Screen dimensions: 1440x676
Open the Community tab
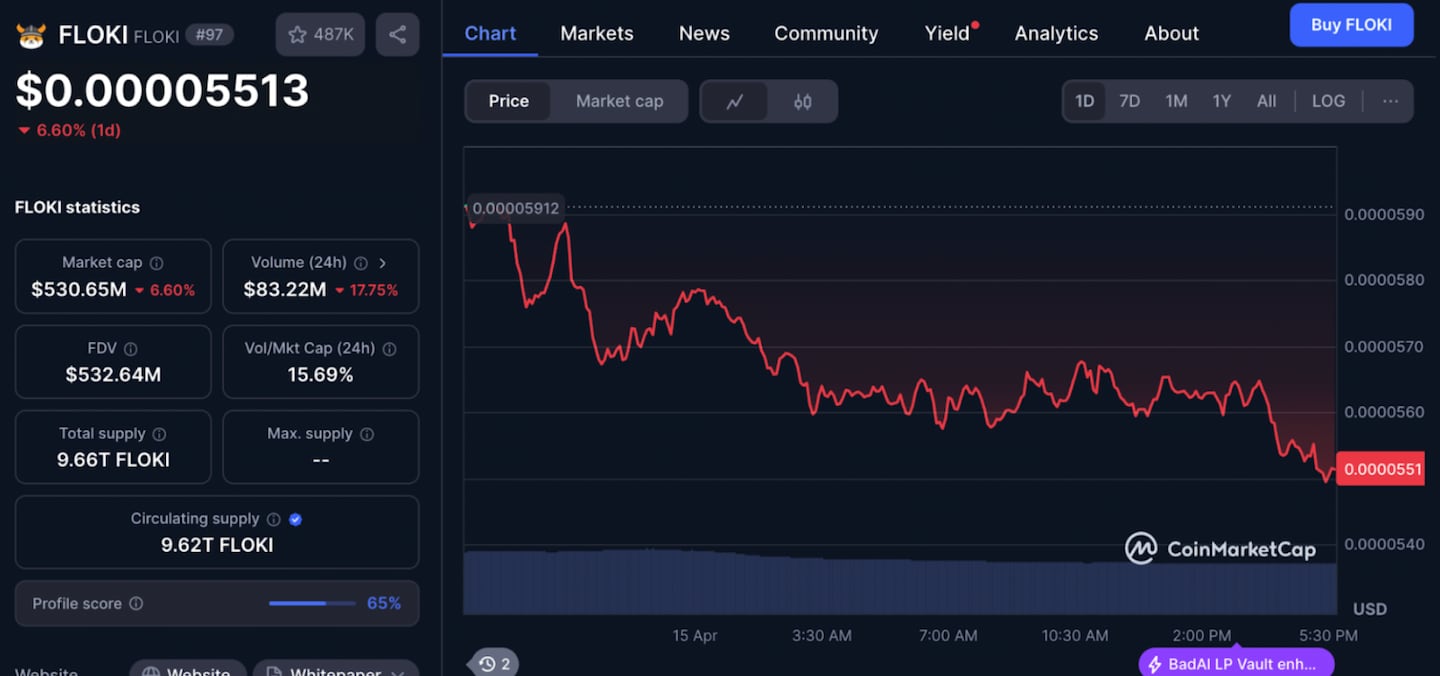point(826,33)
